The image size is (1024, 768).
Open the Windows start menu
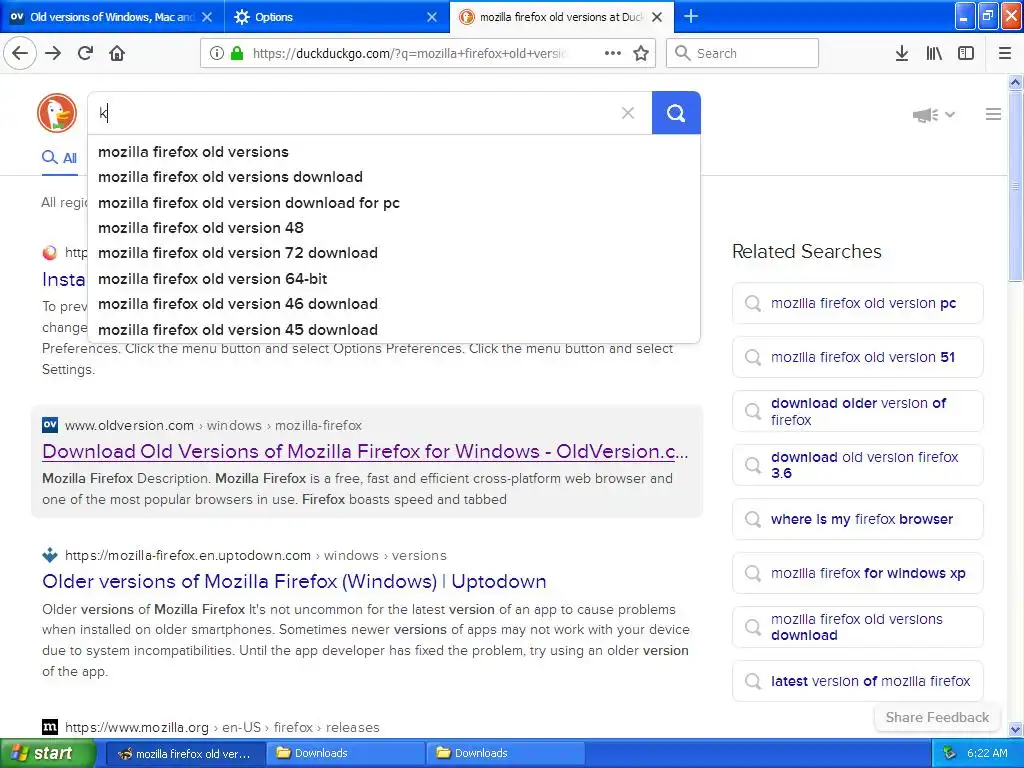(47, 753)
